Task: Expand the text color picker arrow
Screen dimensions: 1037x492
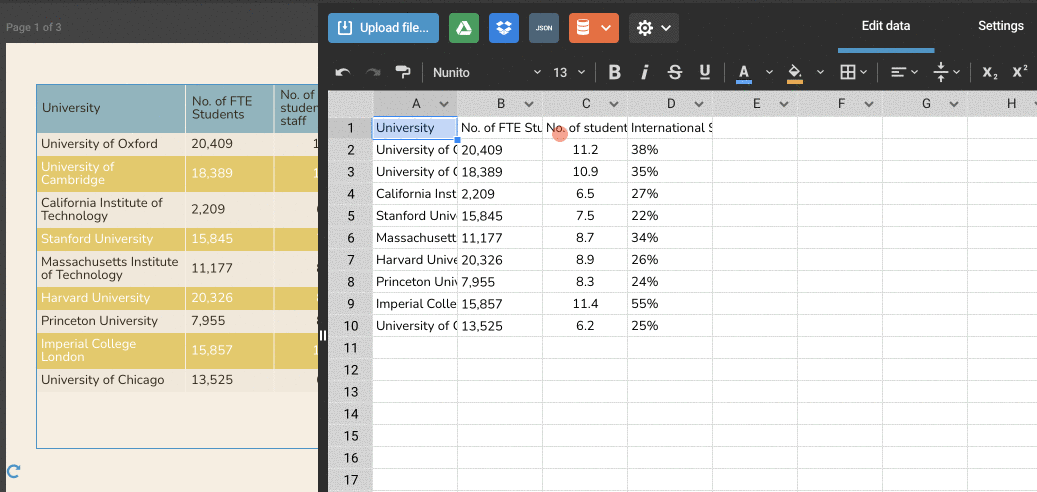Action: tap(769, 72)
